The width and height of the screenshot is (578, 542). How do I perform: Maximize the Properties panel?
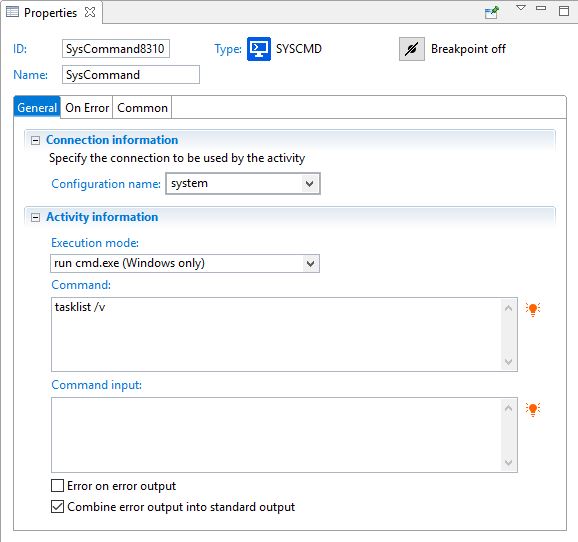tap(564, 11)
